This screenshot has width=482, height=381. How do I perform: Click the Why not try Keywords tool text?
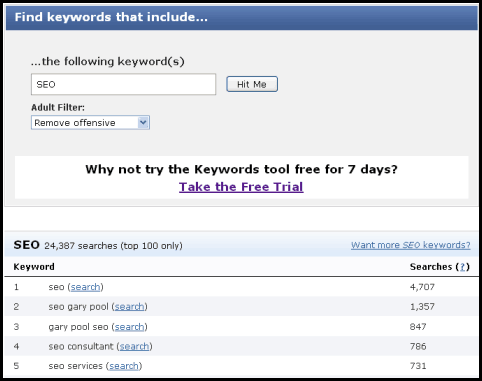(241, 170)
